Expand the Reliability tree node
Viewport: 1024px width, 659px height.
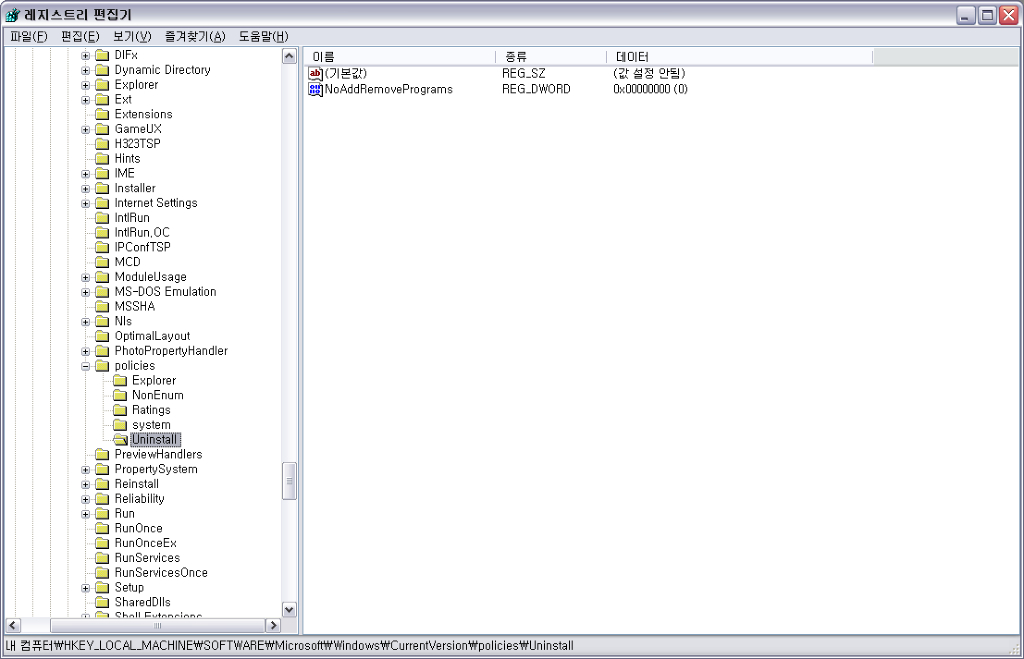tap(86, 499)
